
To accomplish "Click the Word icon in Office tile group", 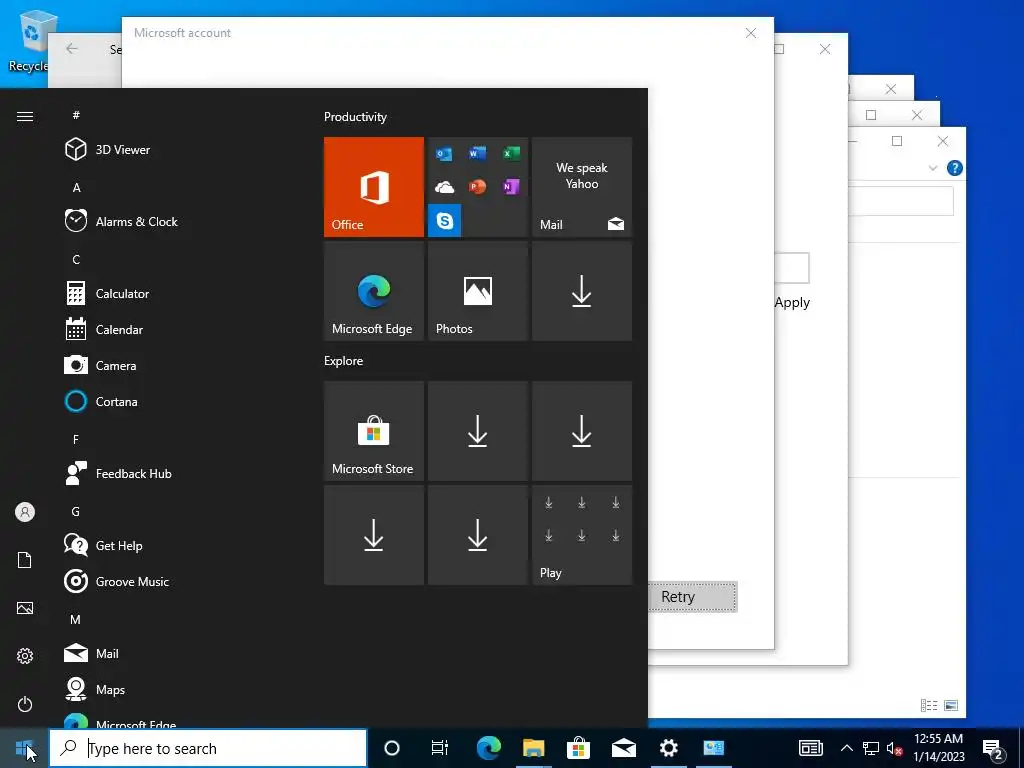I will click(x=478, y=153).
